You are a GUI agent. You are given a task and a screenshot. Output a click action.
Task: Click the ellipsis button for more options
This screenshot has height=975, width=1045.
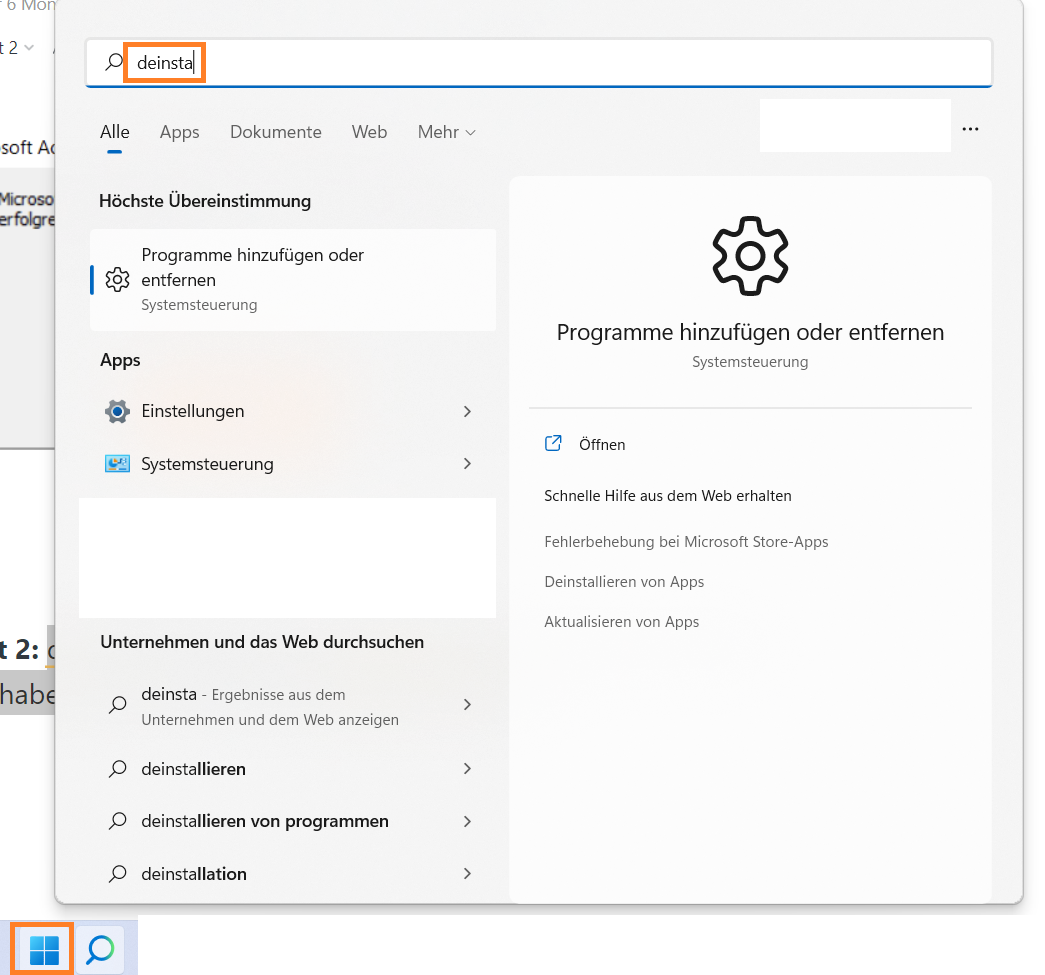point(970,128)
